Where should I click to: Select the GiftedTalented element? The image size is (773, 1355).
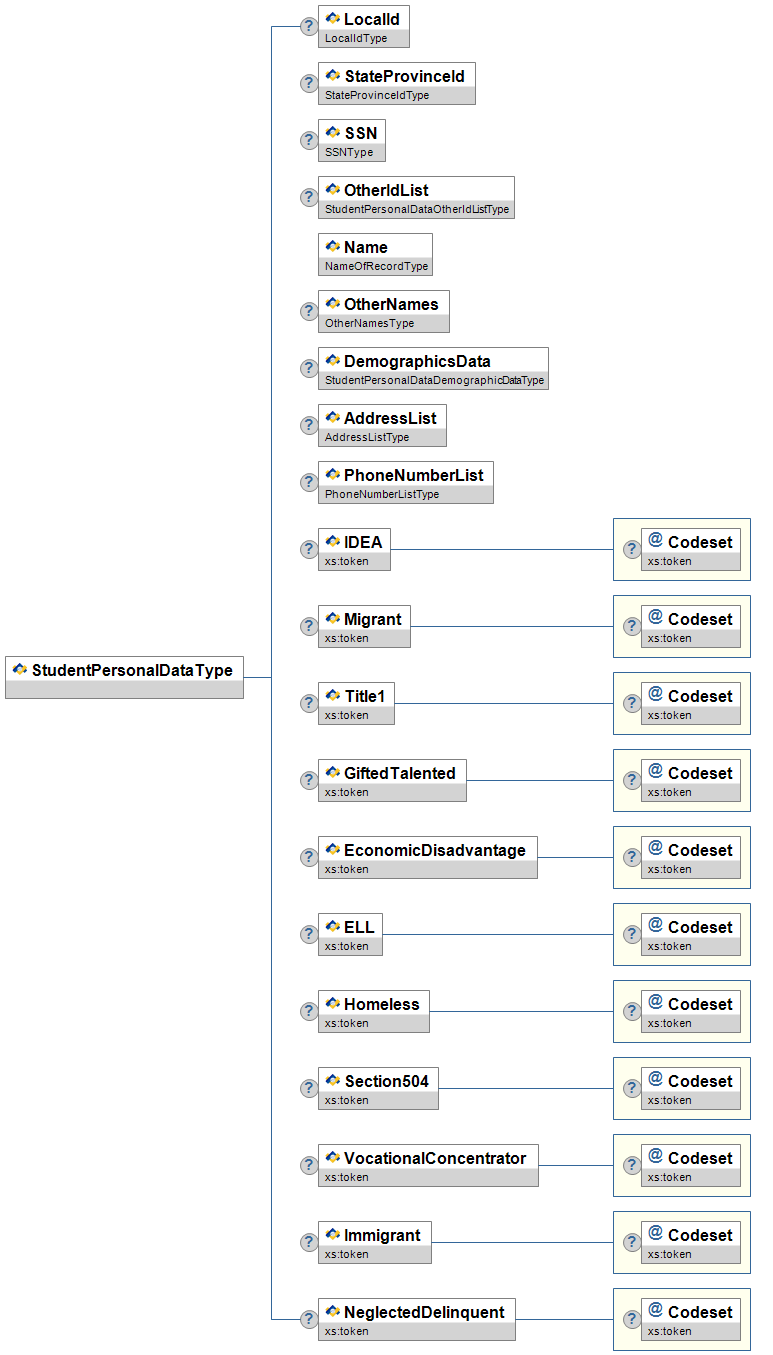point(392,780)
